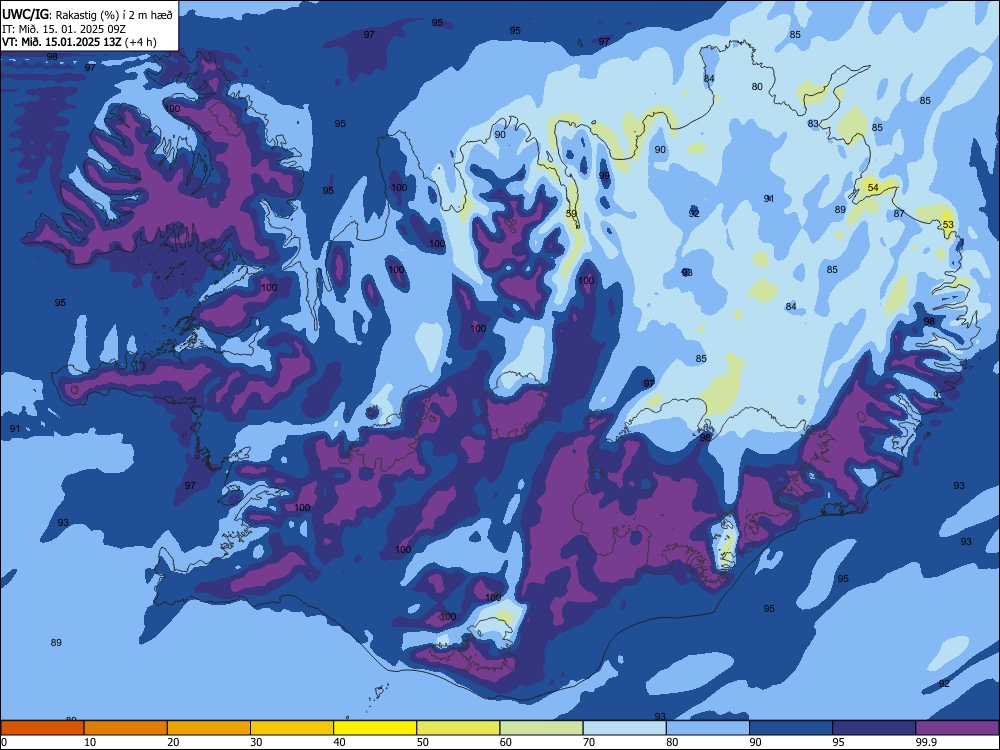Click the 20–30 light orange legend swatch
Viewport: 1000px width, 750px height.
pos(209,728)
